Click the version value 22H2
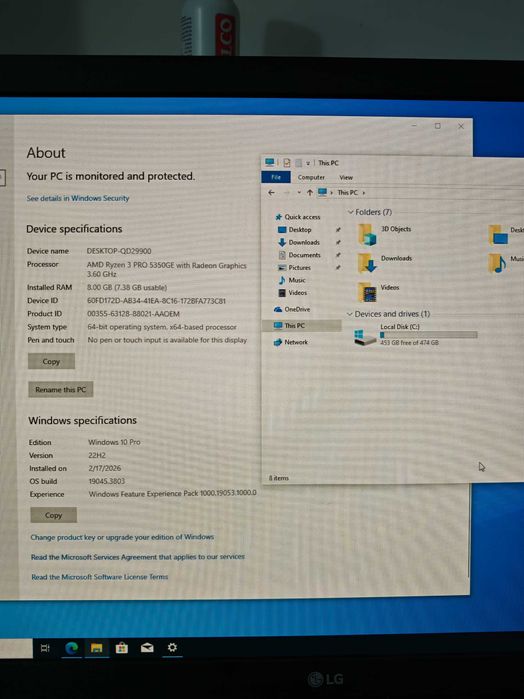 [97, 455]
